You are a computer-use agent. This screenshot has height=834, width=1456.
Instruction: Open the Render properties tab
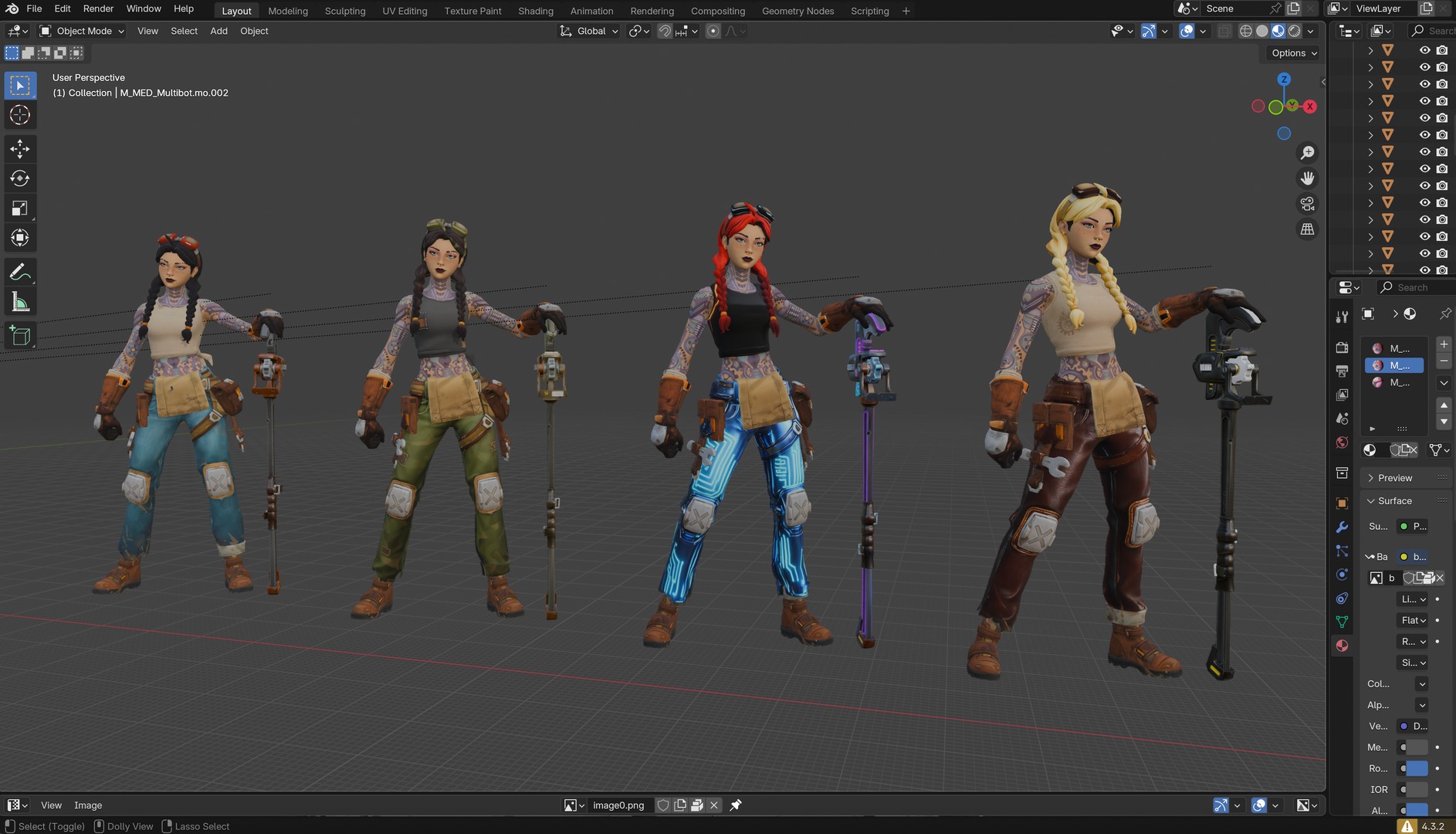(1342, 347)
